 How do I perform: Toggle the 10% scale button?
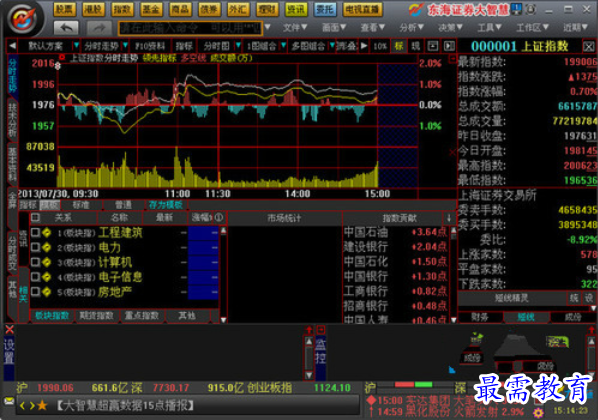(x=380, y=46)
